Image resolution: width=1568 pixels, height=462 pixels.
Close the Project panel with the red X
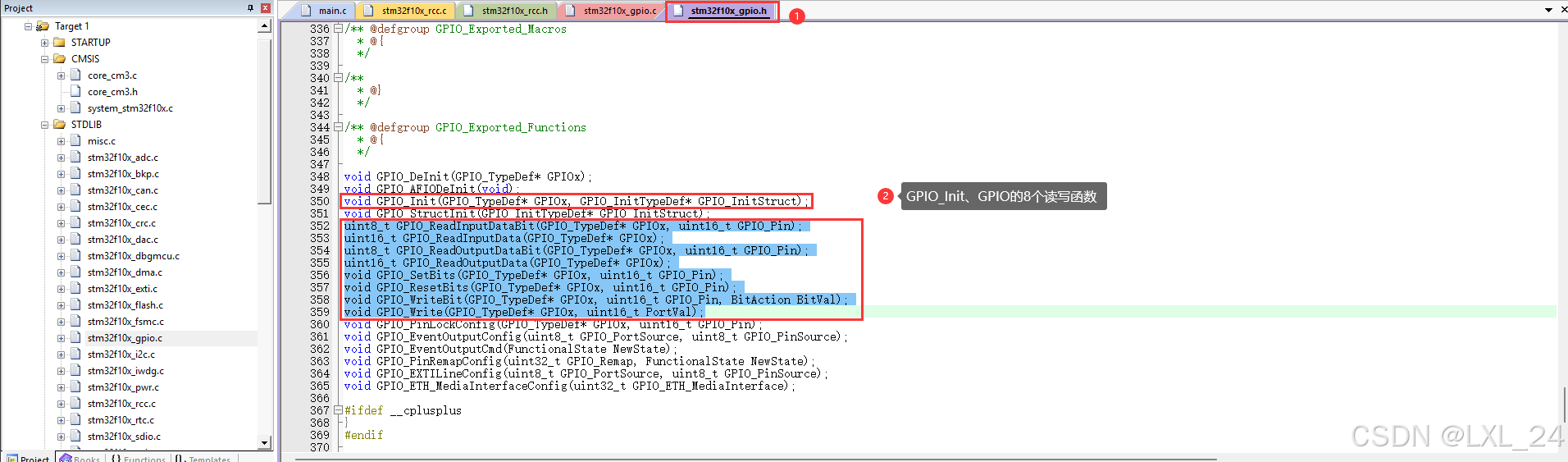coord(265,8)
